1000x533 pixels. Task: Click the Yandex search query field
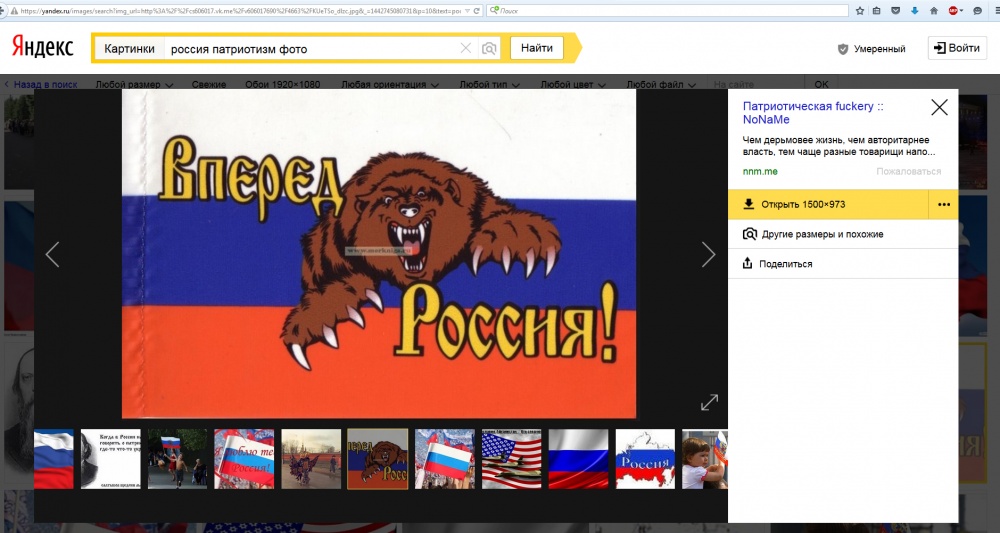click(x=312, y=48)
